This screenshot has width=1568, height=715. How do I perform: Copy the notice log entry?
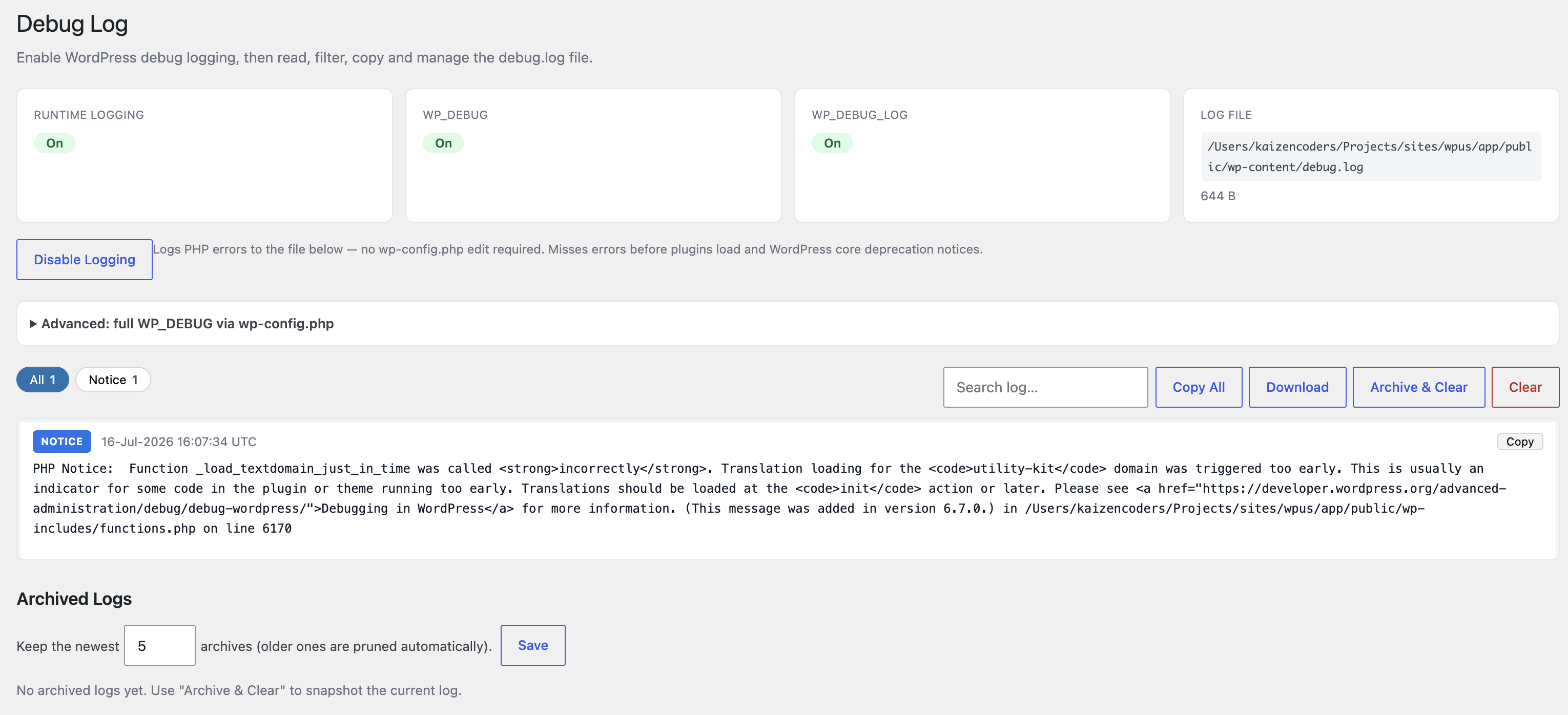click(1519, 442)
